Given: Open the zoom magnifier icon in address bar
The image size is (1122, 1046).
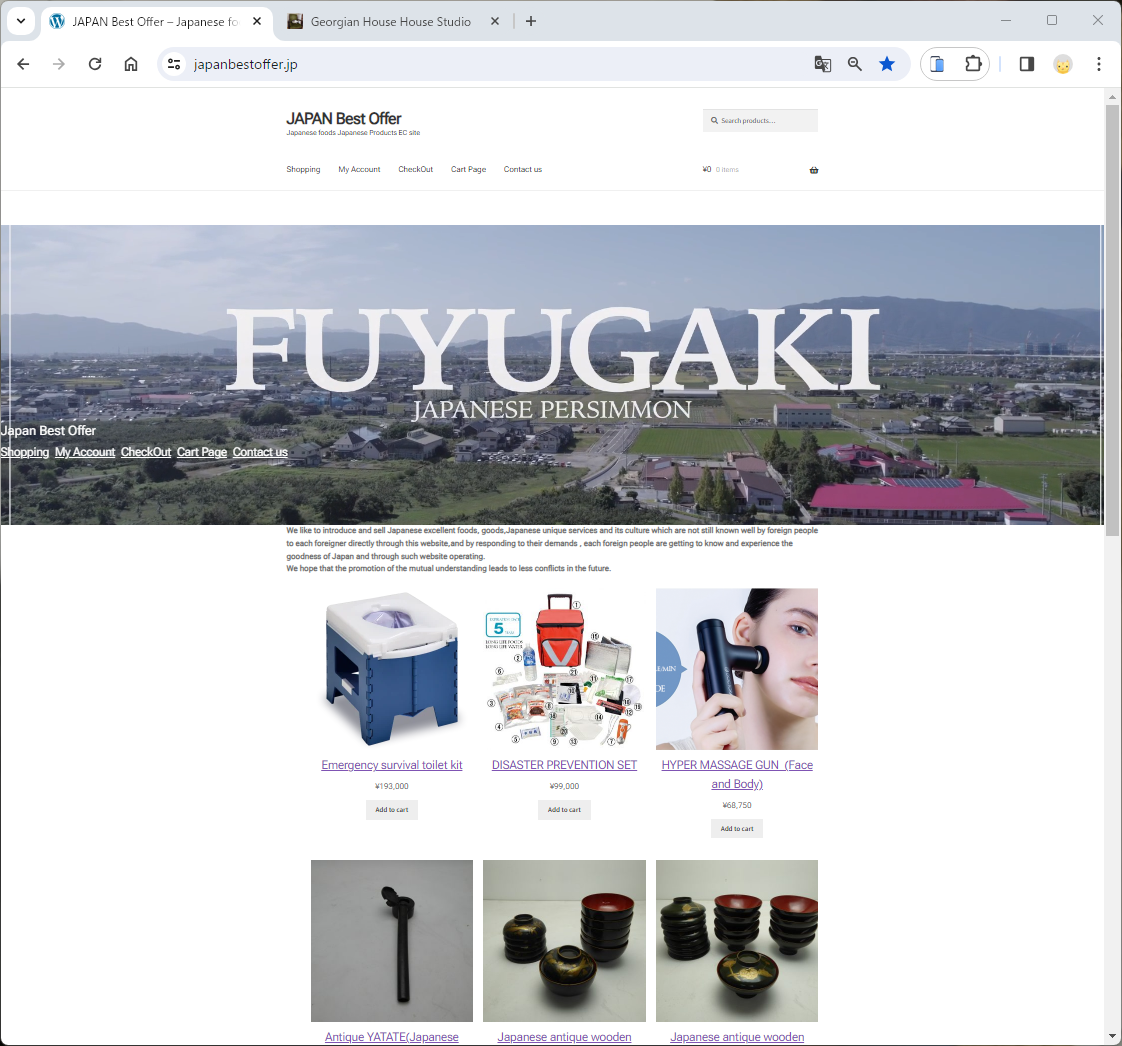Looking at the screenshot, I should point(855,64).
